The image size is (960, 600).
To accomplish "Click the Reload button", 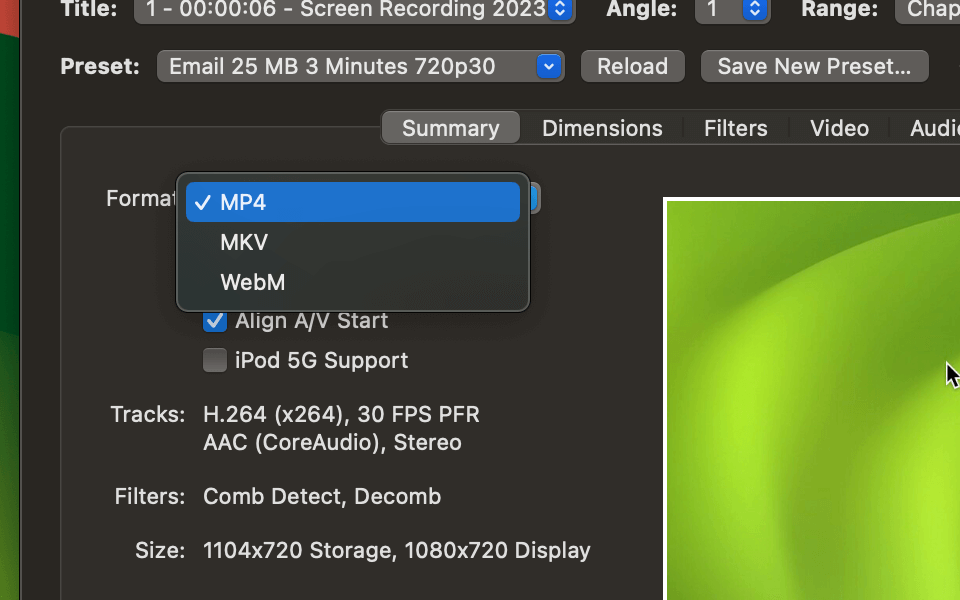I will 632,67.
